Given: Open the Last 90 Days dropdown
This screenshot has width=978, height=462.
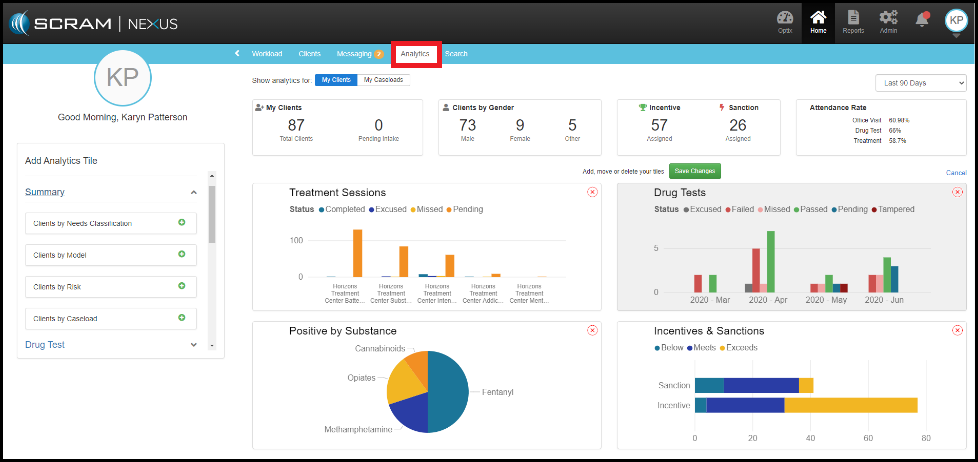Looking at the screenshot, I should [920, 82].
